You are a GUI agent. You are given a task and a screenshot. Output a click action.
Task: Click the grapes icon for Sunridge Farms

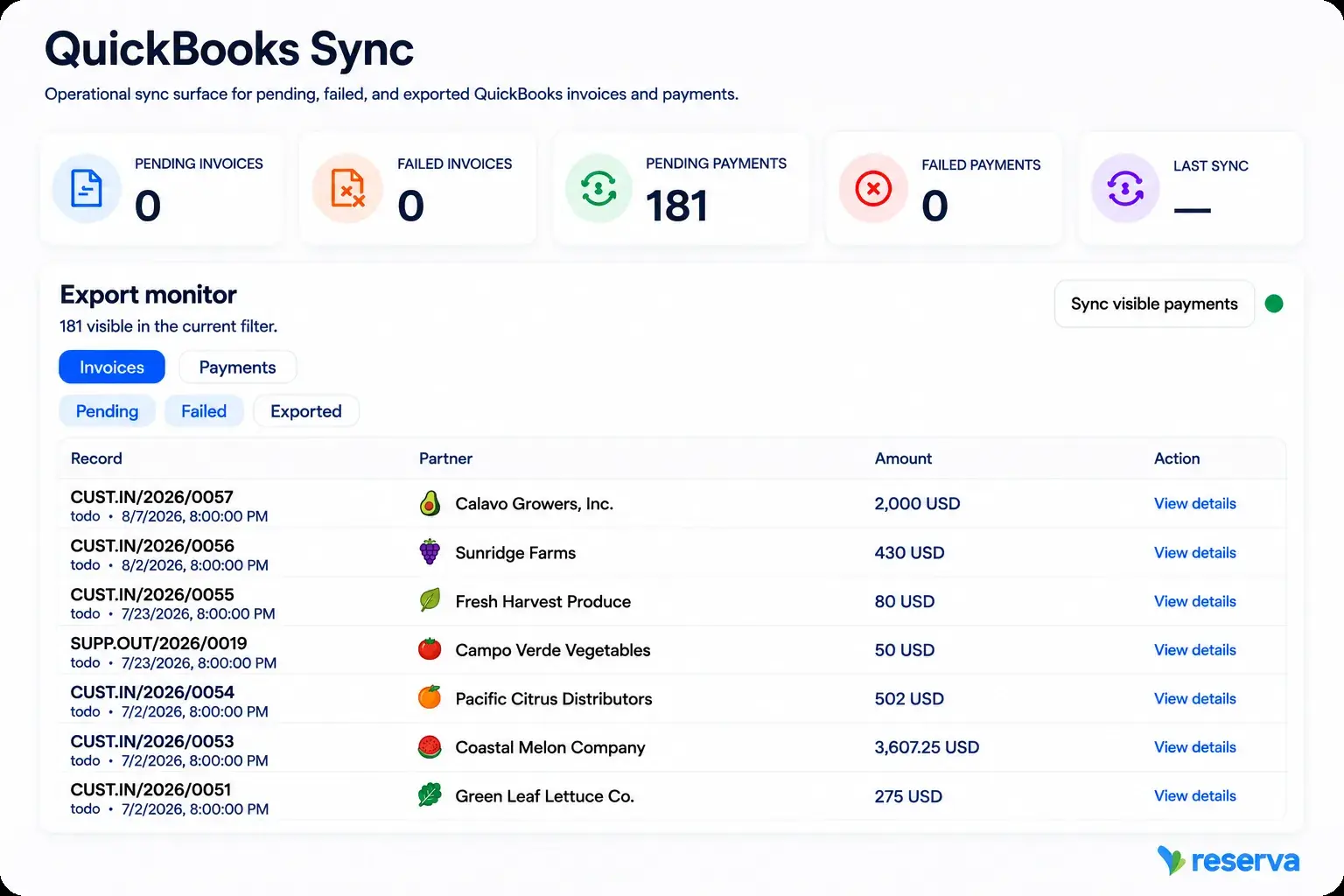(430, 552)
